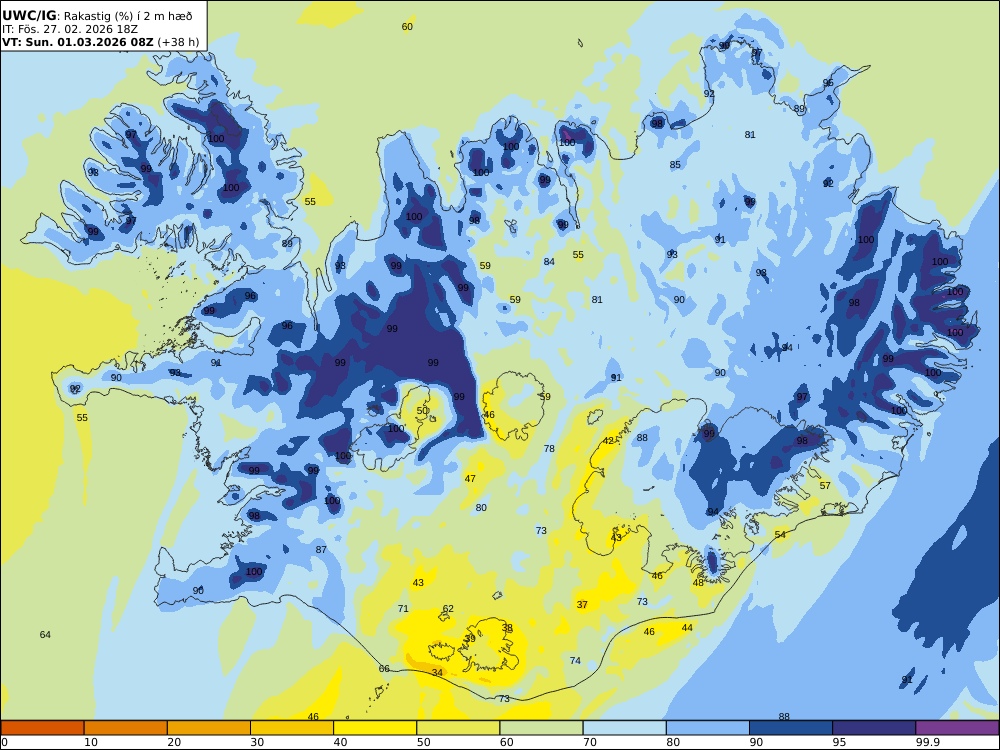Click the light green 60–70 legend swatch
The height and width of the screenshot is (750, 1000).
(541, 728)
